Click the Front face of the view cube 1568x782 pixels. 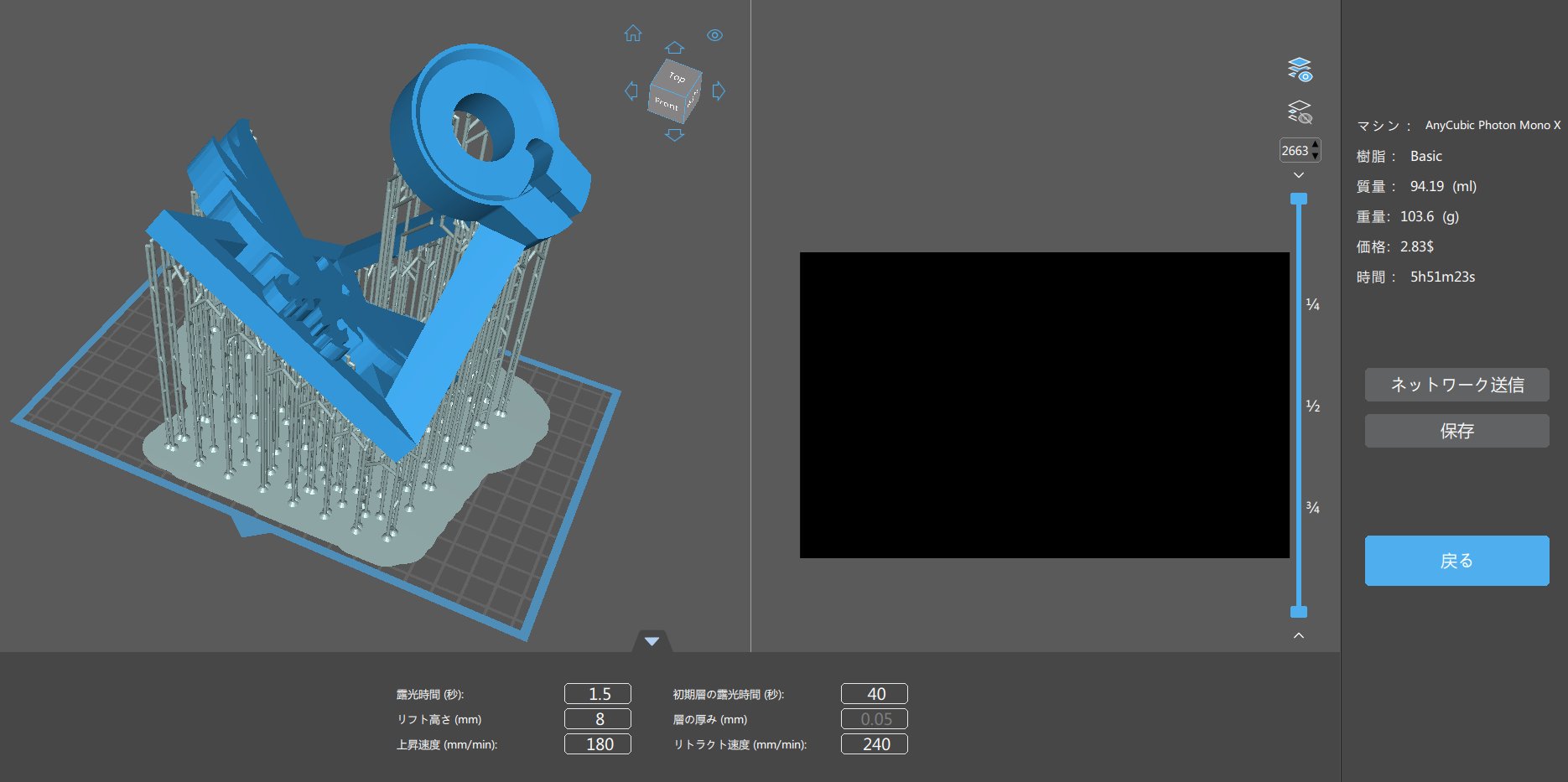tap(667, 104)
